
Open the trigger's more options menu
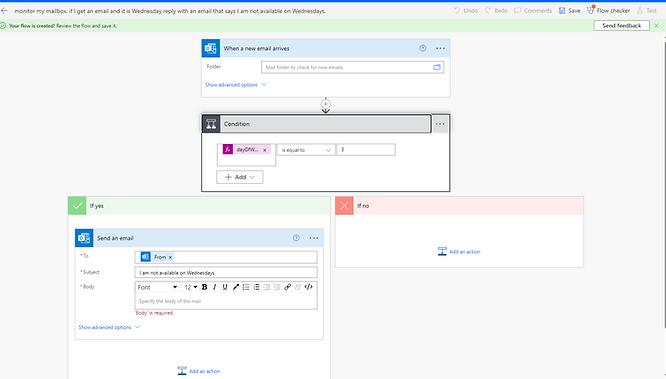click(x=440, y=48)
